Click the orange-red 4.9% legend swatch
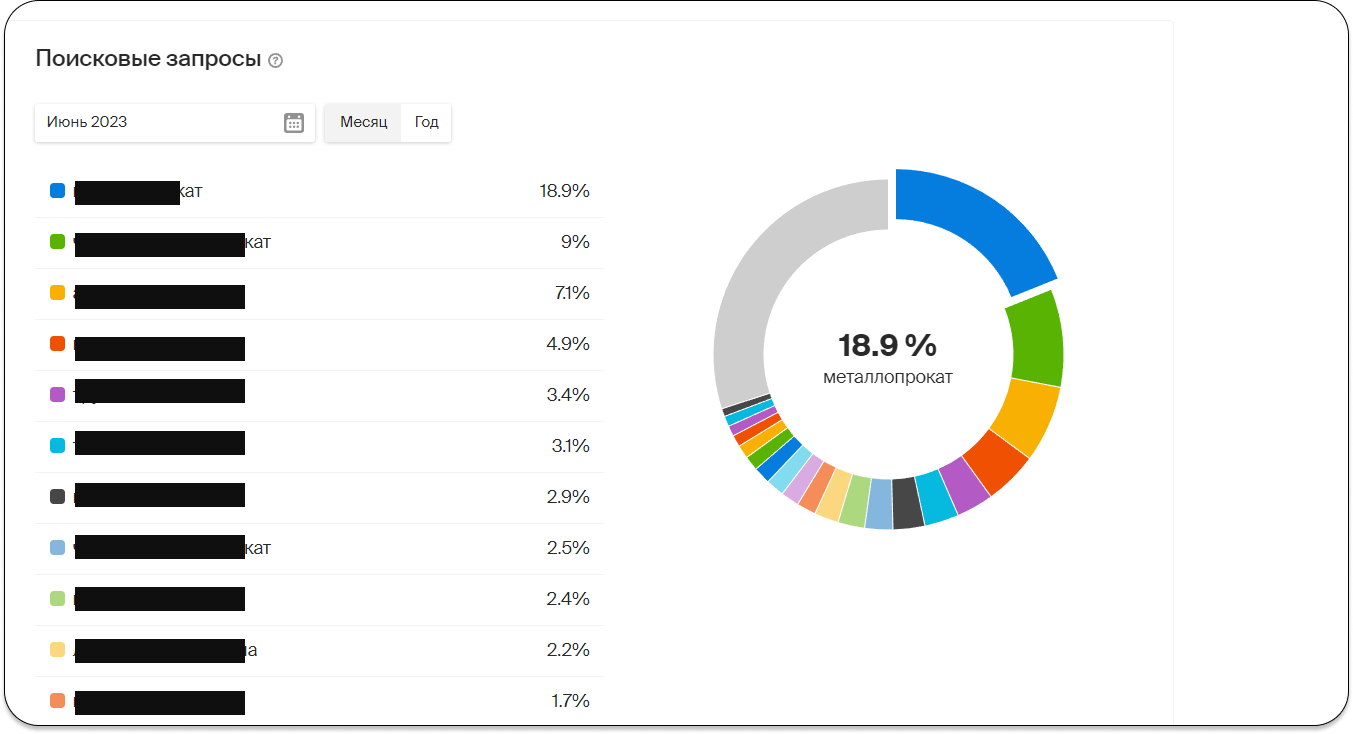The image size is (1353, 734). coord(58,344)
